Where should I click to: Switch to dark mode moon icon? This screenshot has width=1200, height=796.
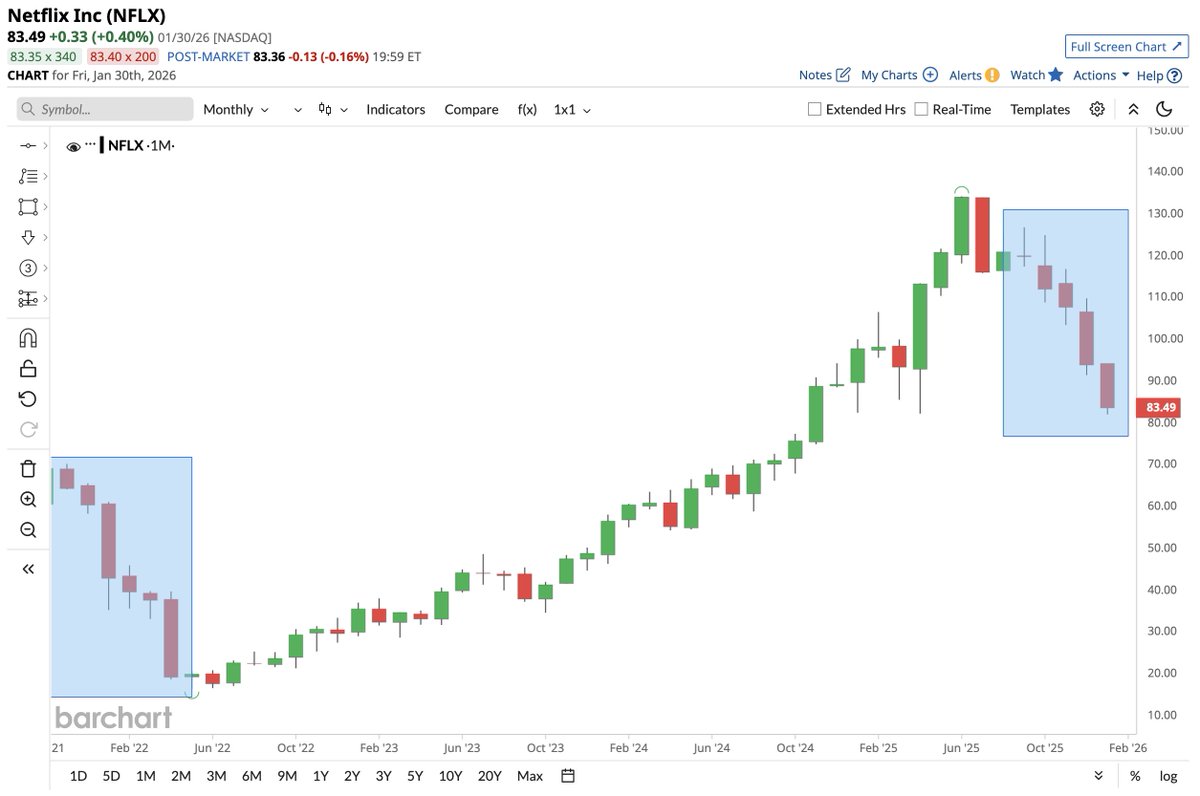pos(1164,109)
